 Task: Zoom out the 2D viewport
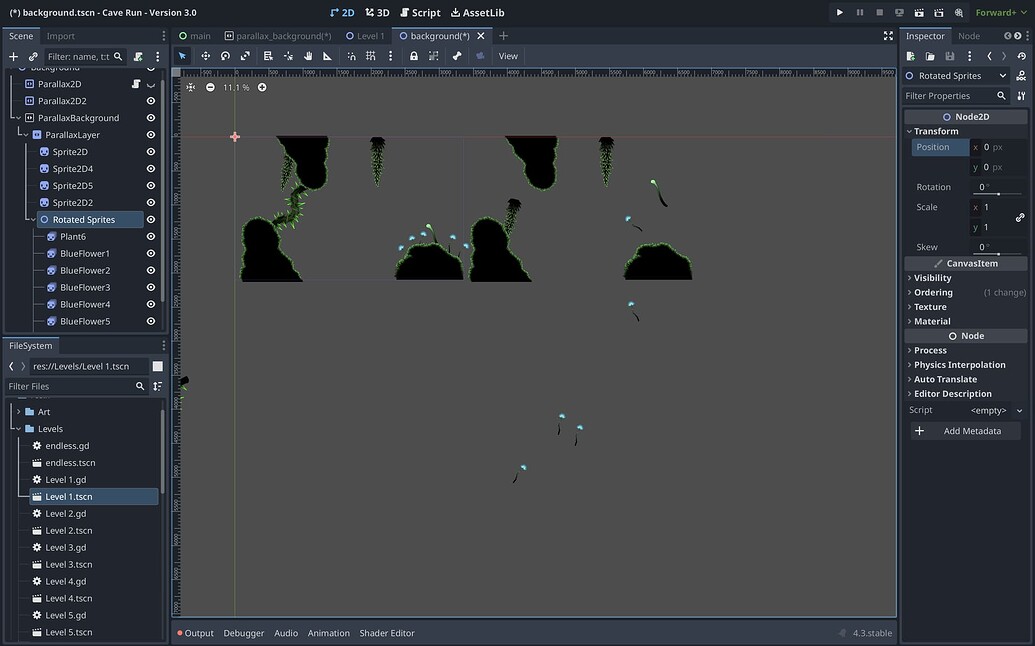(x=210, y=87)
